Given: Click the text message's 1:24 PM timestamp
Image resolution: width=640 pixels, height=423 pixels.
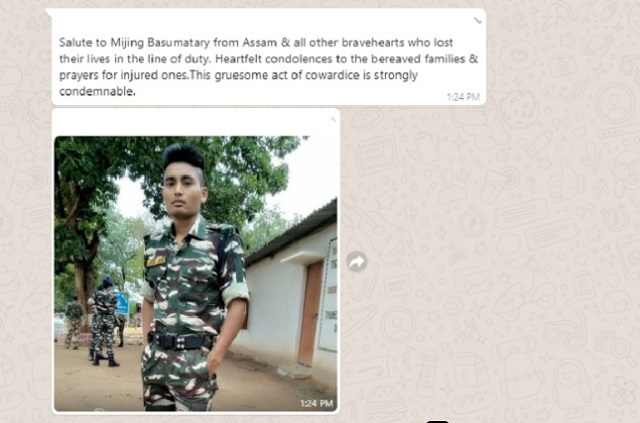Looking at the screenshot, I should point(463,97).
